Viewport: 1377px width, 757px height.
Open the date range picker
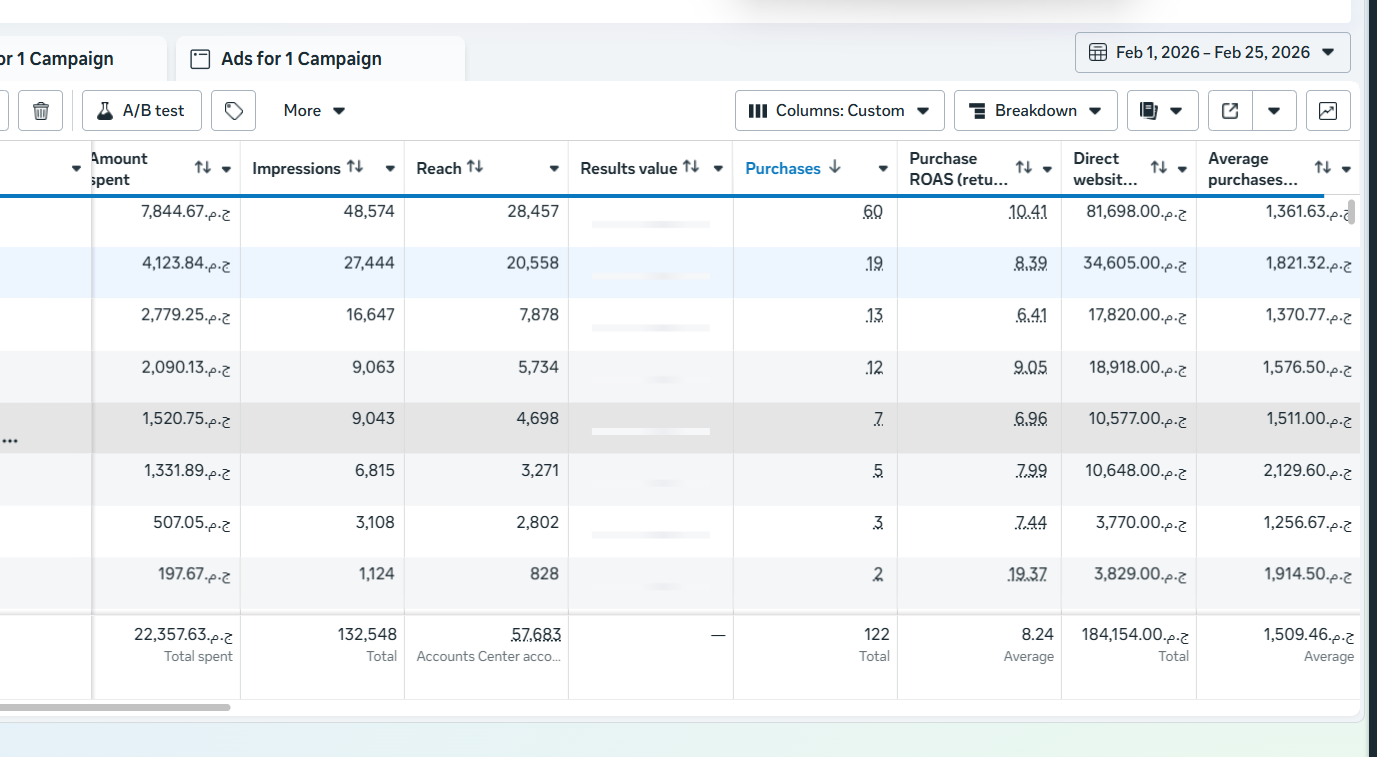click(1212, 53)
